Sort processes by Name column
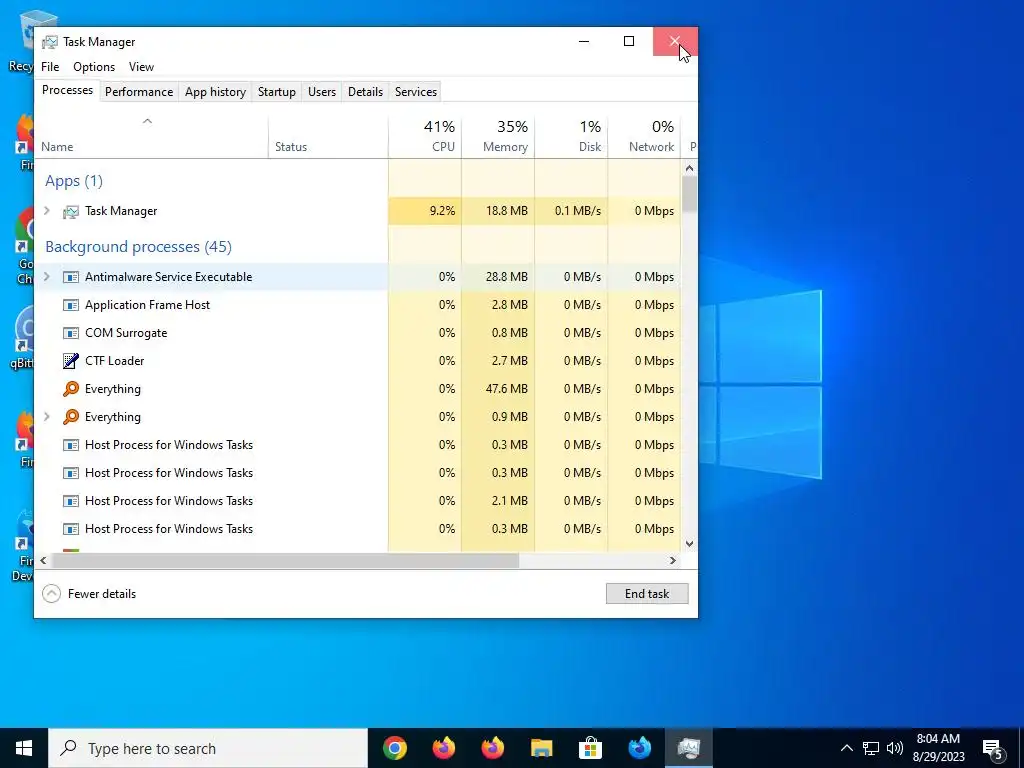The width and height of the screenshot is (1024, 768). coord(152,137)
